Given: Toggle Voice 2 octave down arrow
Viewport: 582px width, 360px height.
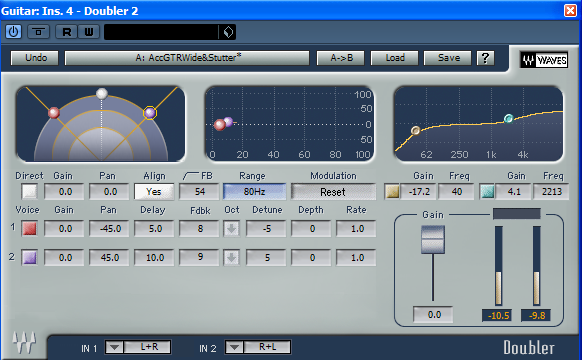Looking at the screenshot, I should (231, 258).
